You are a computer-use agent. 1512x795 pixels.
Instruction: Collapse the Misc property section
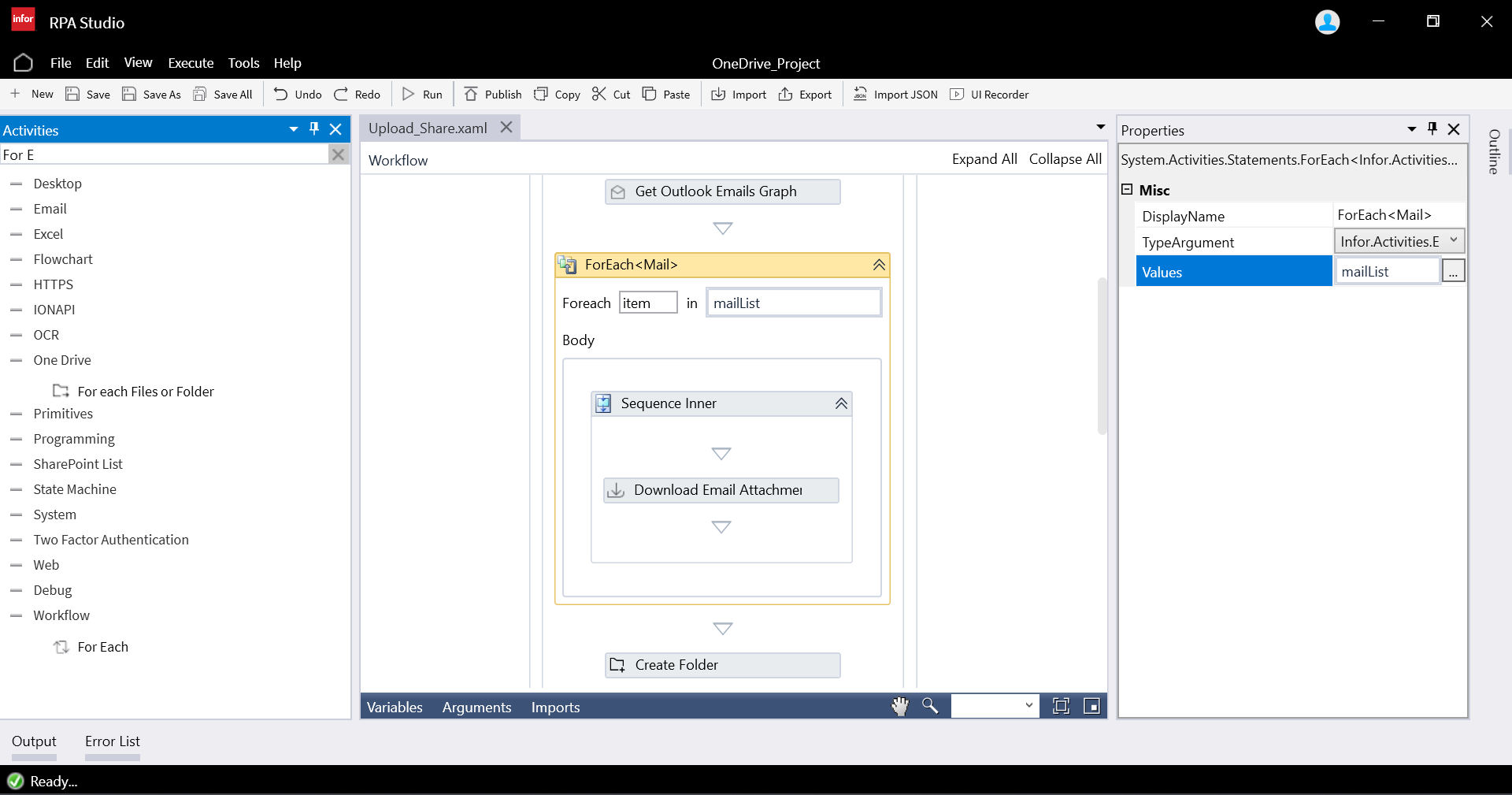point(1127,190)
